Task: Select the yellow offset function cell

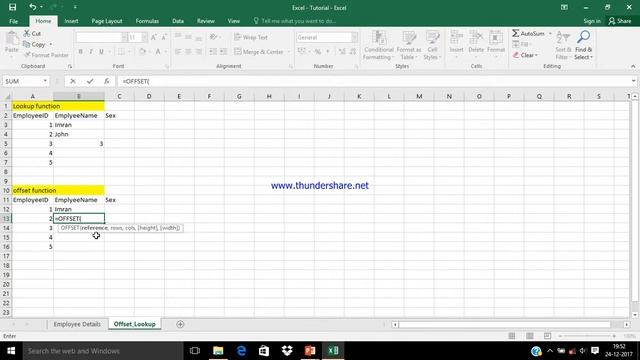Action: [33, 191]
